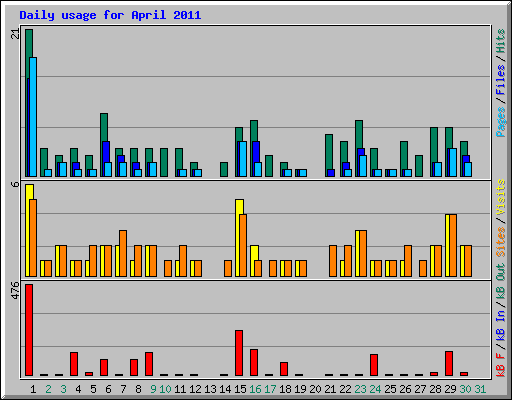Select day "5" on the x-axis
The width and height of the screenshot is (512, 400).
(x=93, y=389)
